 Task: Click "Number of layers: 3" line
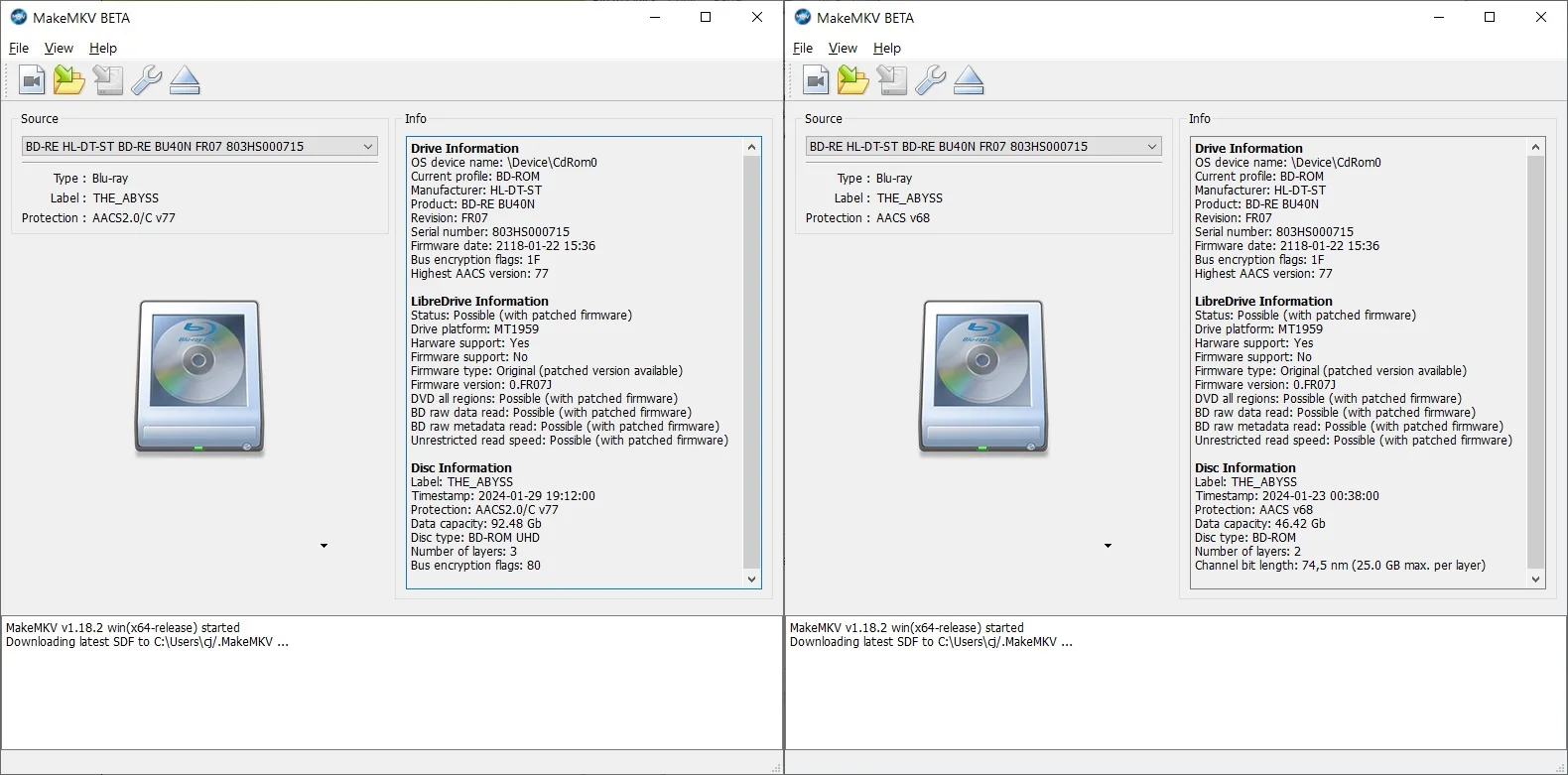click(463, 552)
